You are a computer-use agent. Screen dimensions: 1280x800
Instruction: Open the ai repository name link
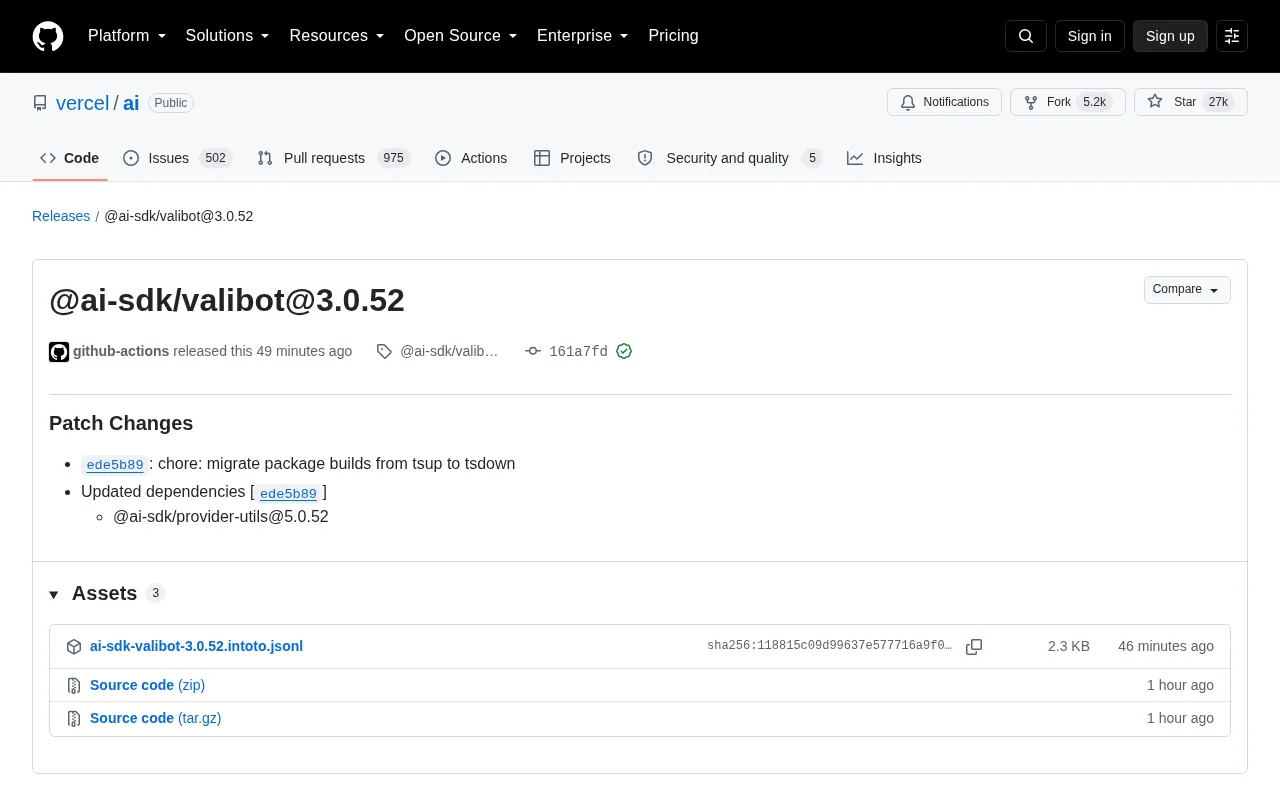pos(131,103)
